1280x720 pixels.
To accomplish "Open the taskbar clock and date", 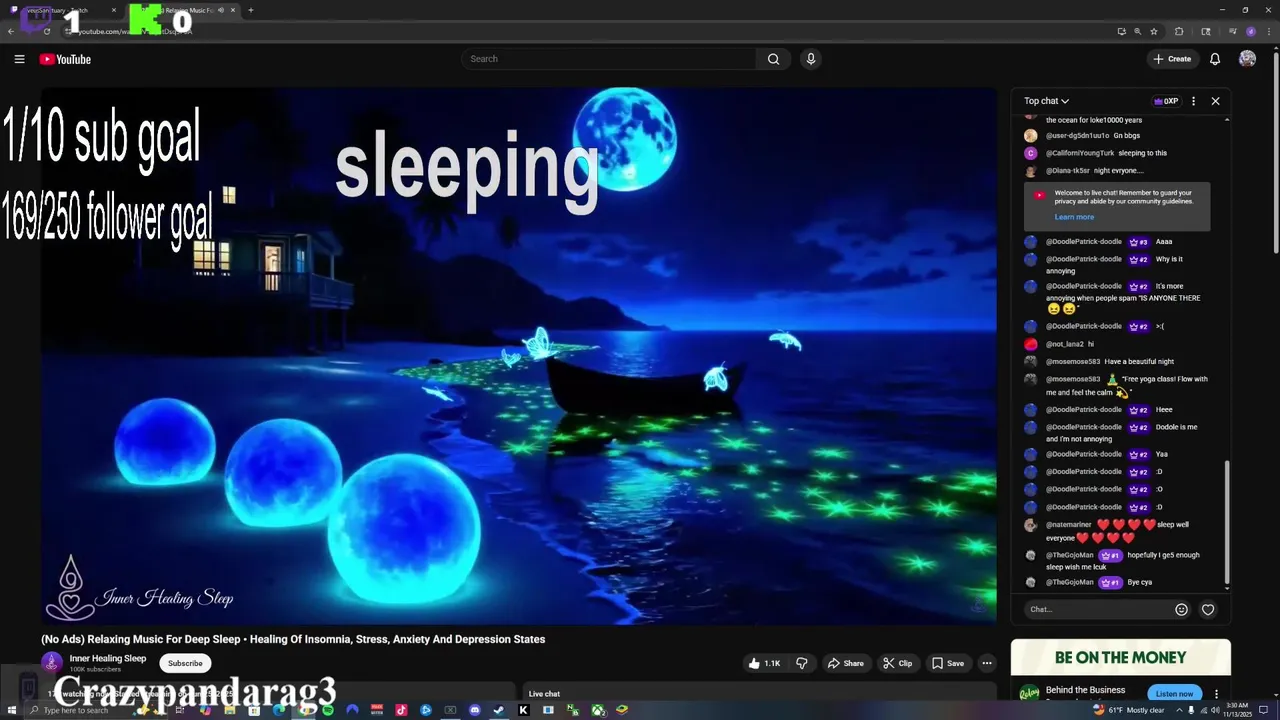I will tap(1237, 710).
